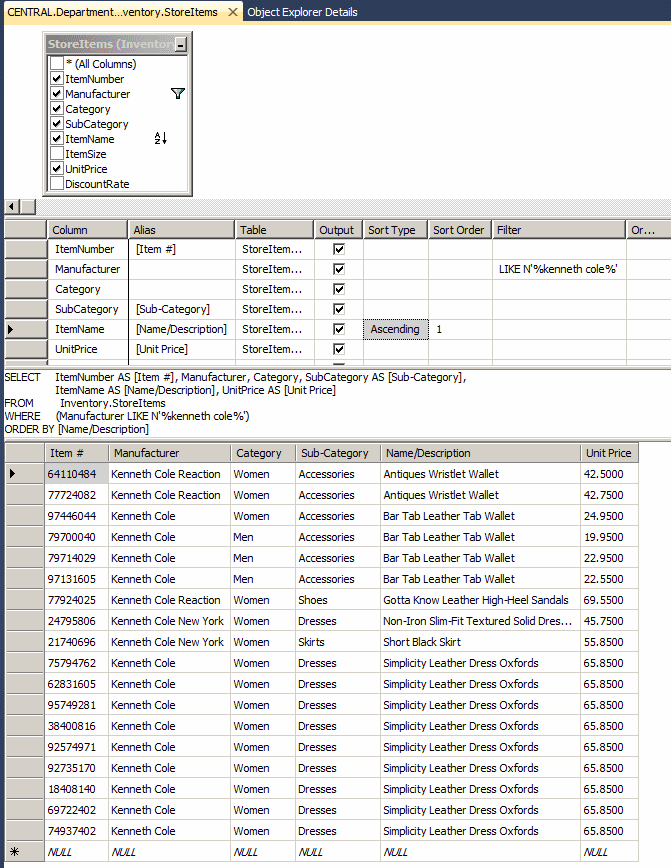Click the current-row arrow marker for item 64110484

[12, 473]
